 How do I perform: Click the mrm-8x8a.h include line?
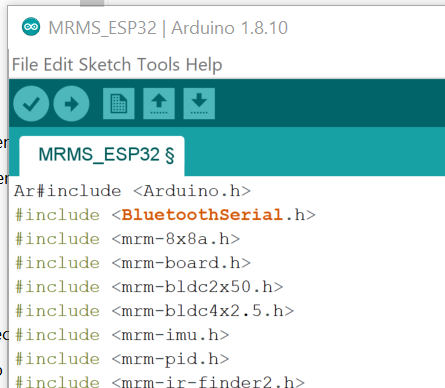pos(128,239)
